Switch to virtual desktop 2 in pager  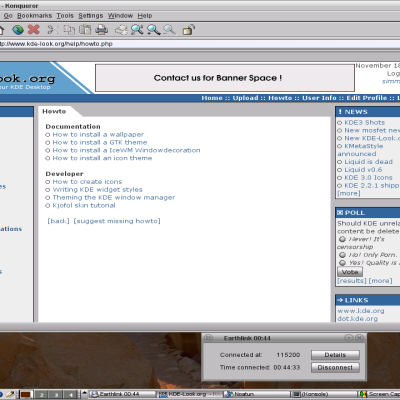click(x=42, y=395)
